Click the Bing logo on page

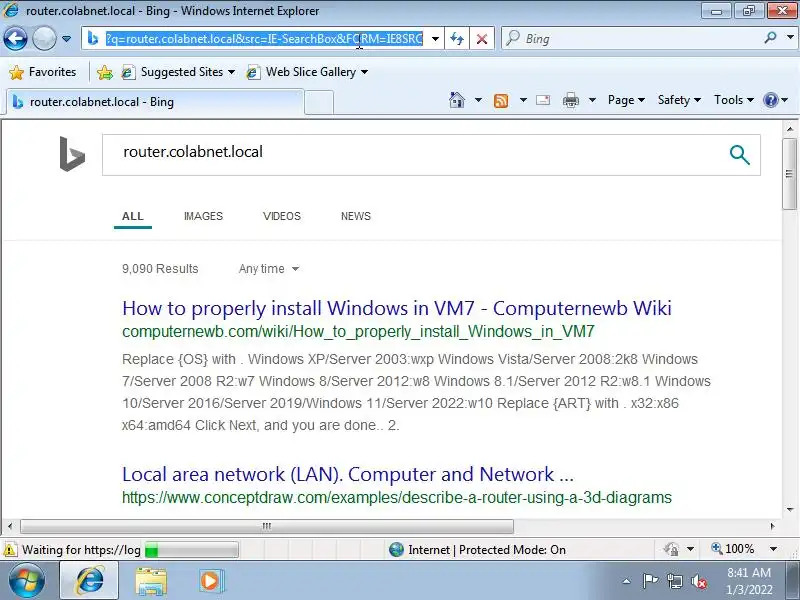click(72, 154)
